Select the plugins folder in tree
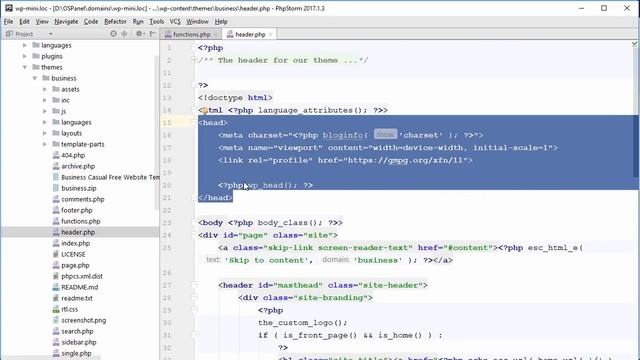Viewport: 640px width, 360px height. 51,56
